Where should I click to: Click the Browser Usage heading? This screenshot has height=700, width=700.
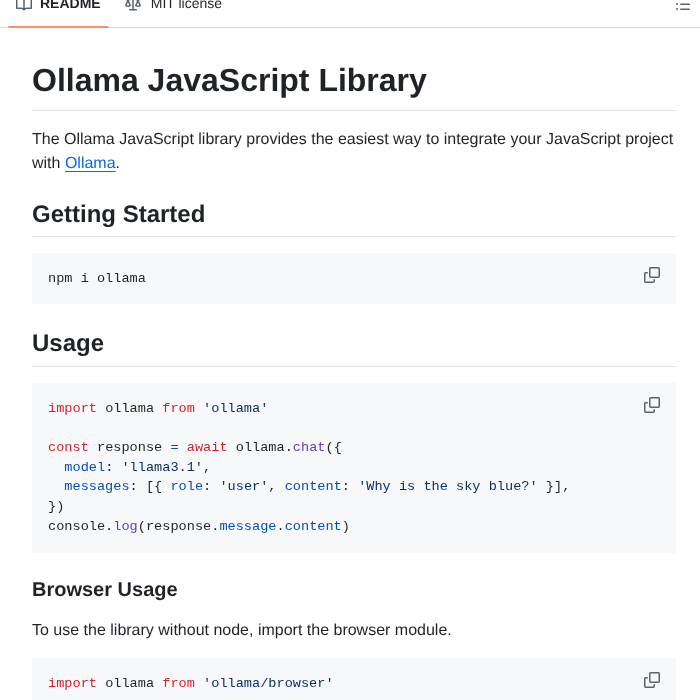pyautogui.click(x=104, y=589)
